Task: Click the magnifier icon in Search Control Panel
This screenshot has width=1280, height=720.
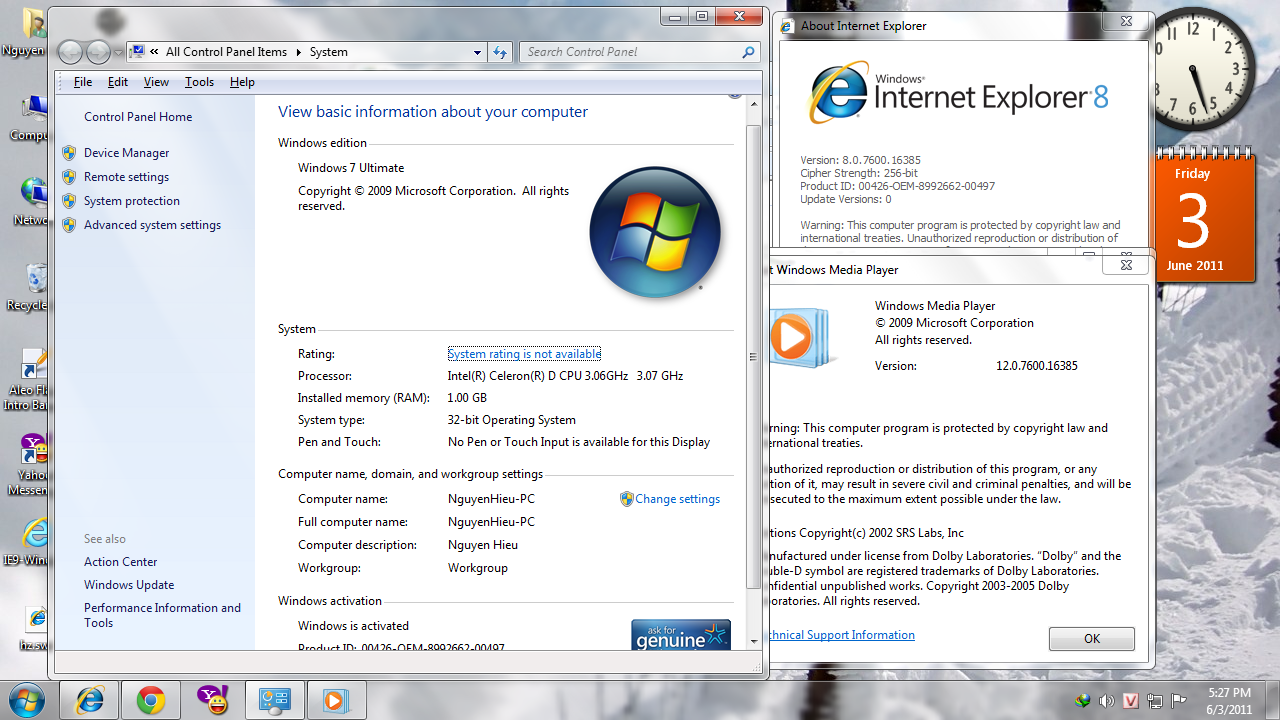Action: (x=748, y=52)
